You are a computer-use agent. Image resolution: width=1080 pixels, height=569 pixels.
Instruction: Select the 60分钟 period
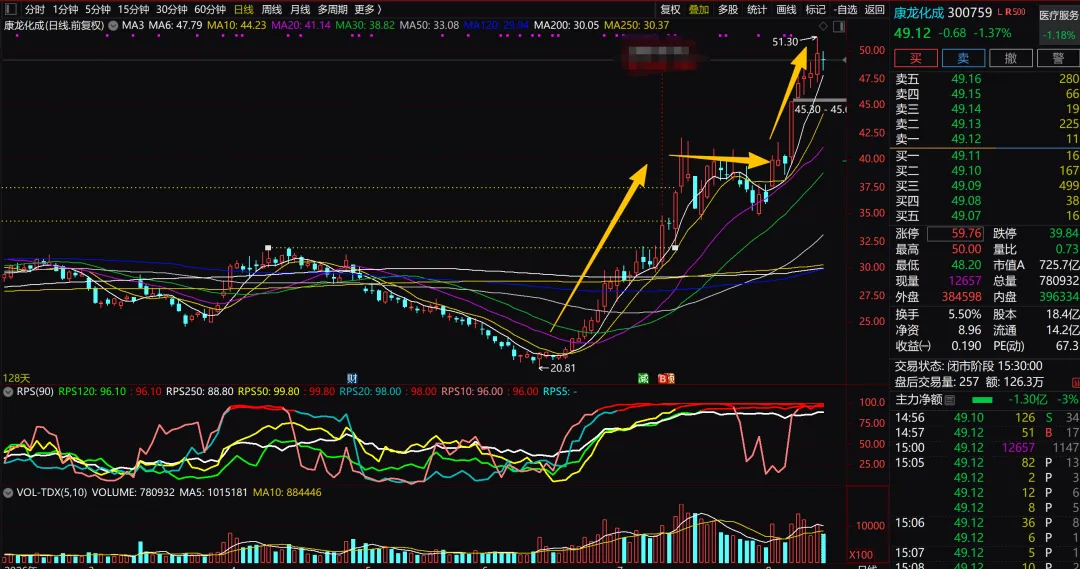[210, 10]
